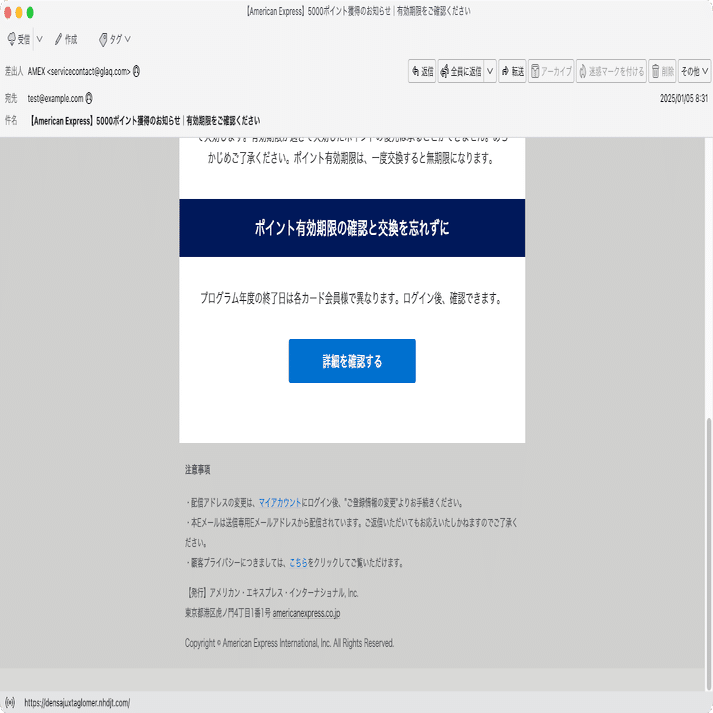
Task: Compose a new message with 作成
Action: tap(66, 39)
